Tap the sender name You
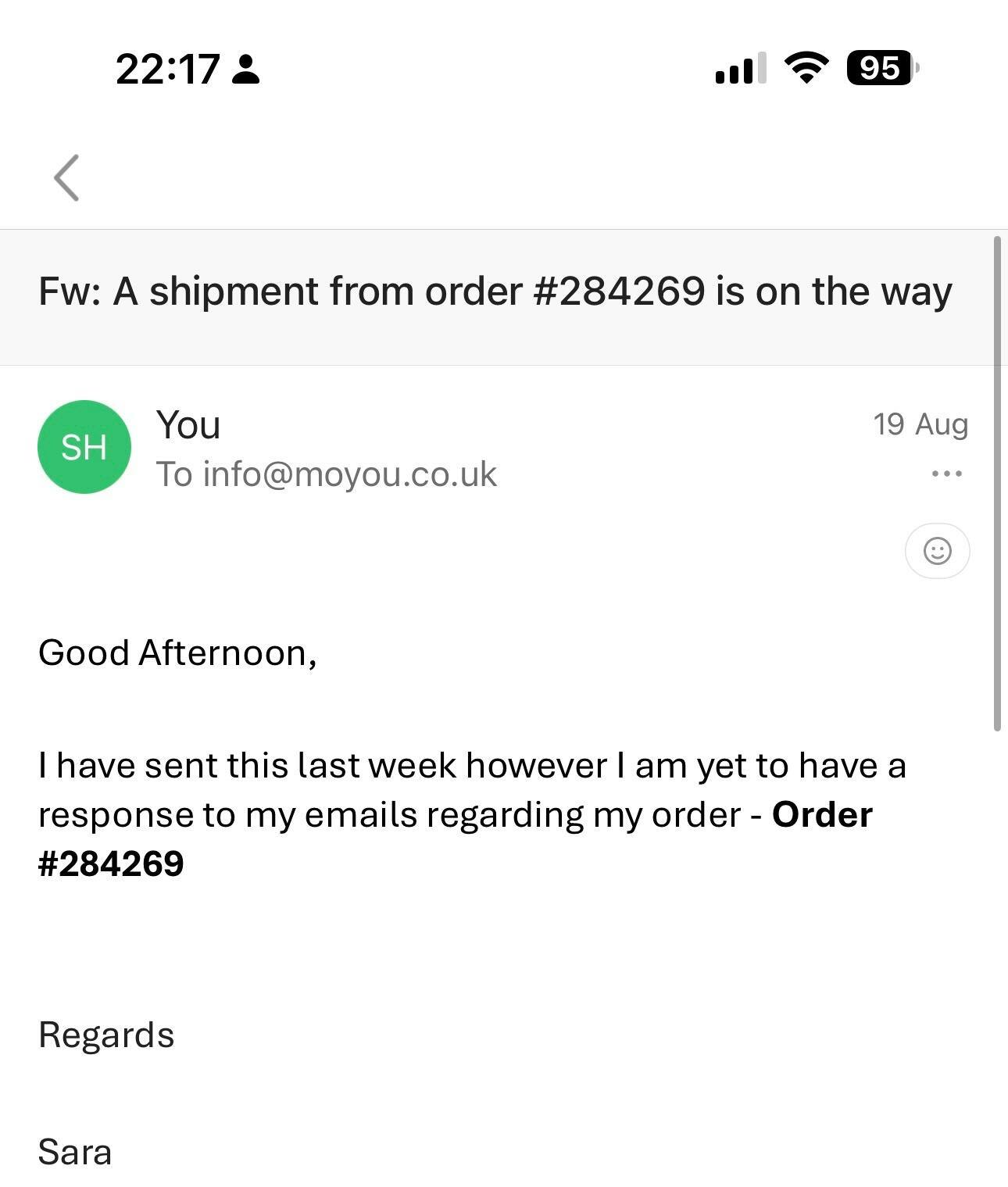1008x1187 pixels. [x=188, y=425]
